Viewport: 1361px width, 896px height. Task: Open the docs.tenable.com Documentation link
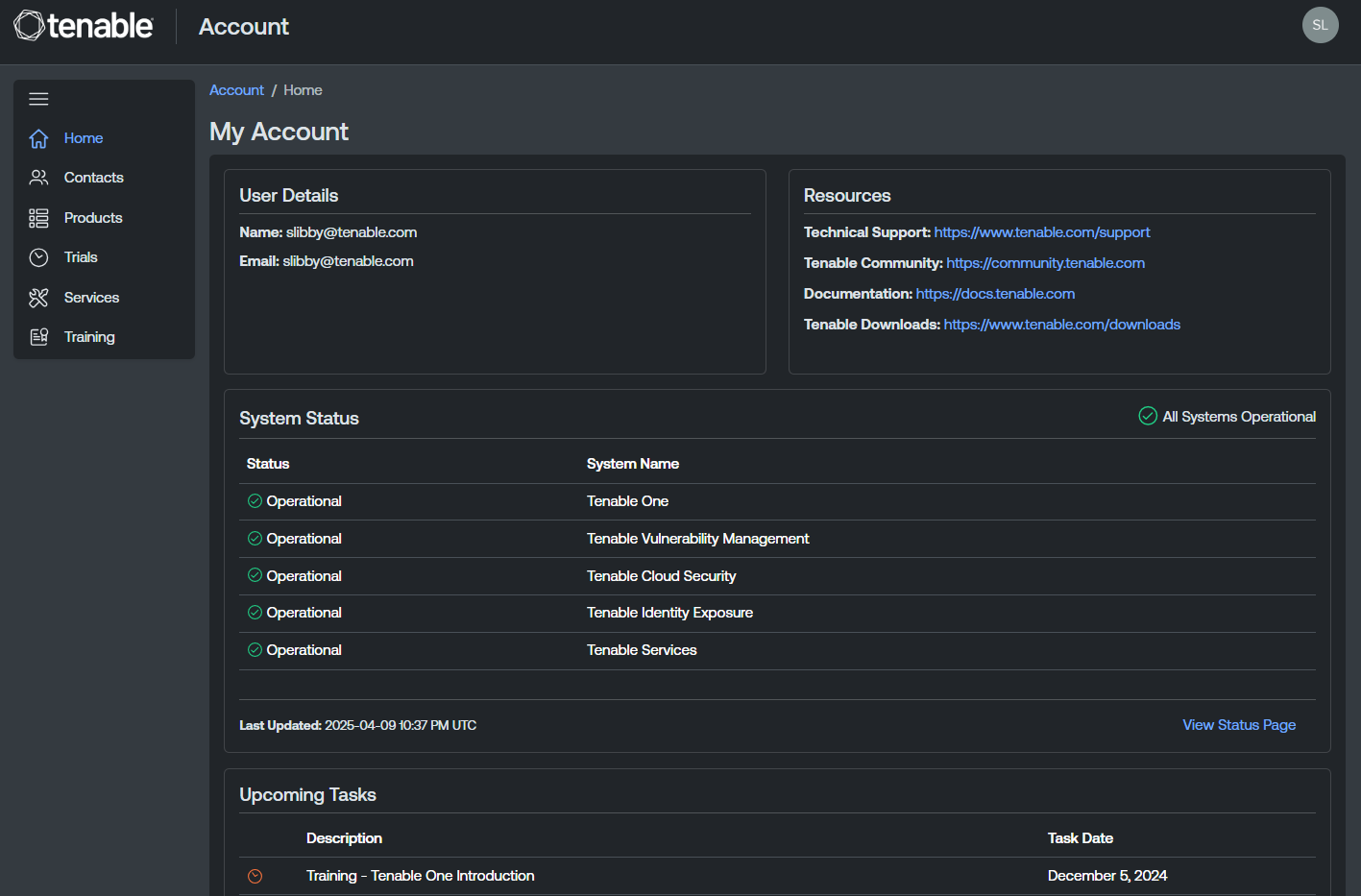995,294
